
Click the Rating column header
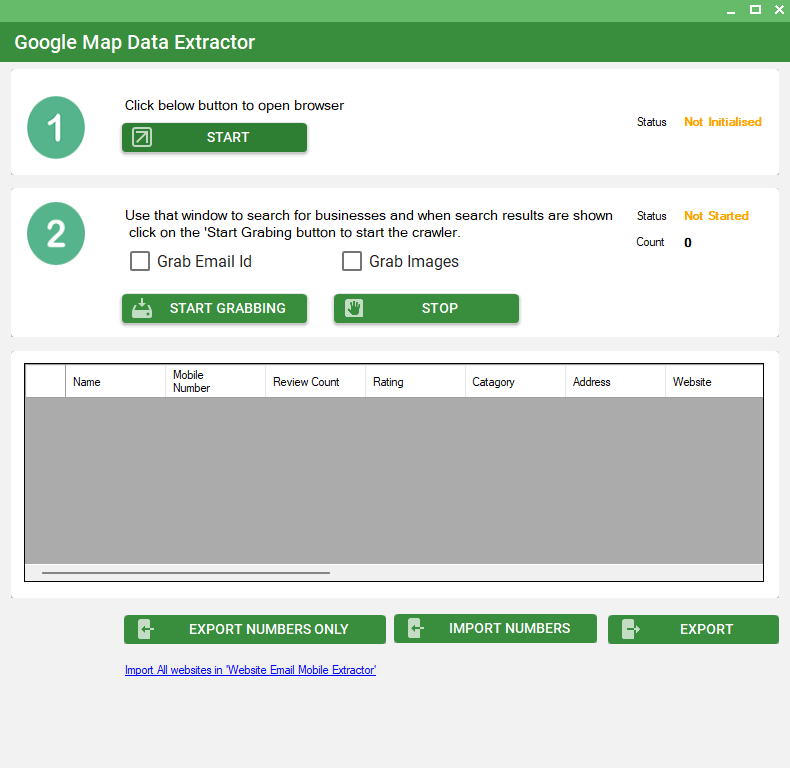[415, 382]
